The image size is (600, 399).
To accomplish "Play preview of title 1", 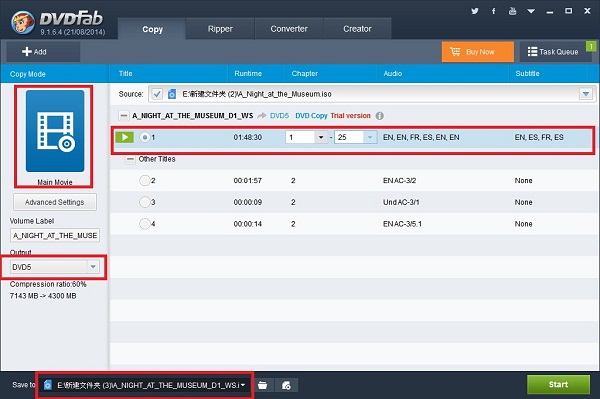I will (x=125, y=137).
